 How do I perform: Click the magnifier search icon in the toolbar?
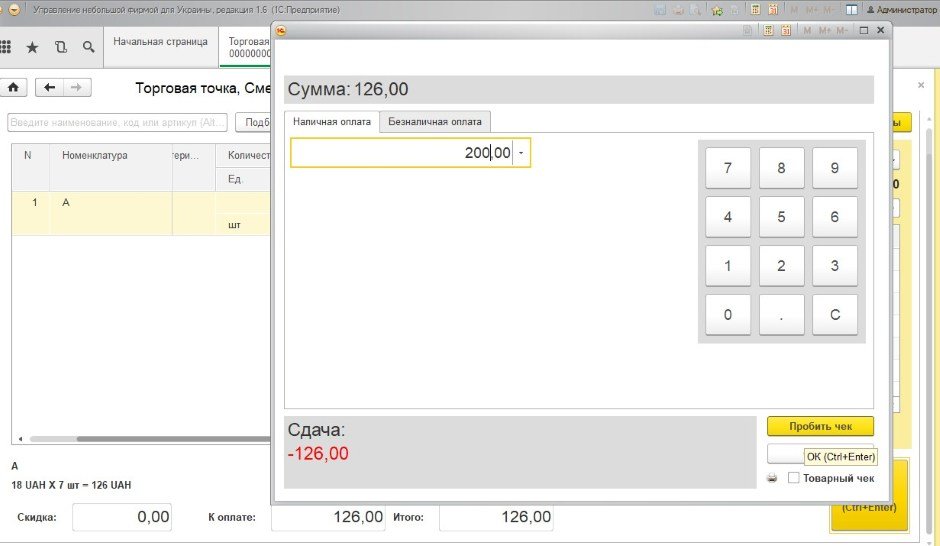(x=89, y=47)
